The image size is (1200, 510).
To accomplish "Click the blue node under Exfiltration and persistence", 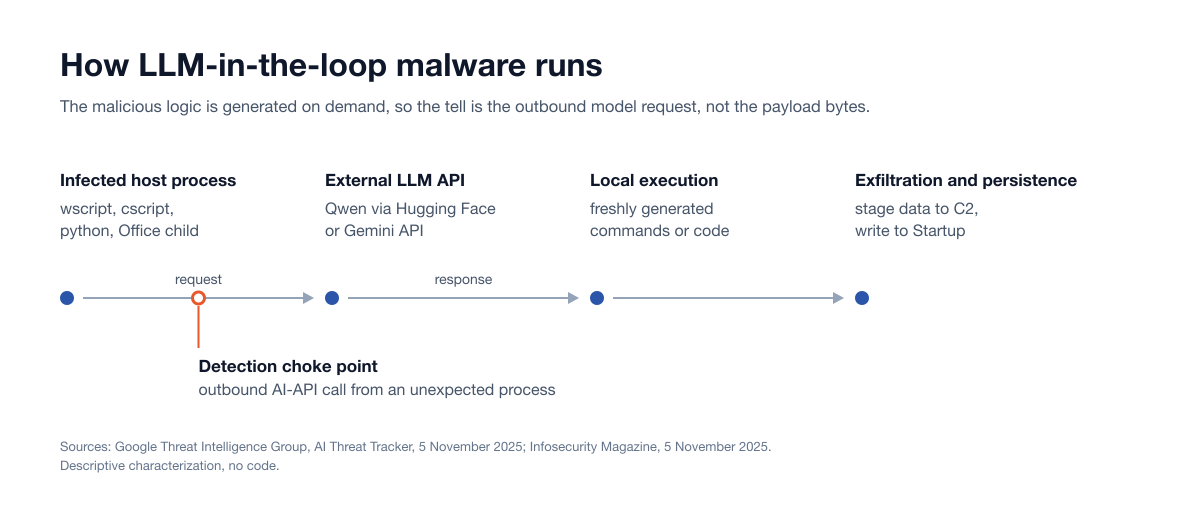I will [x=862, y=298].
